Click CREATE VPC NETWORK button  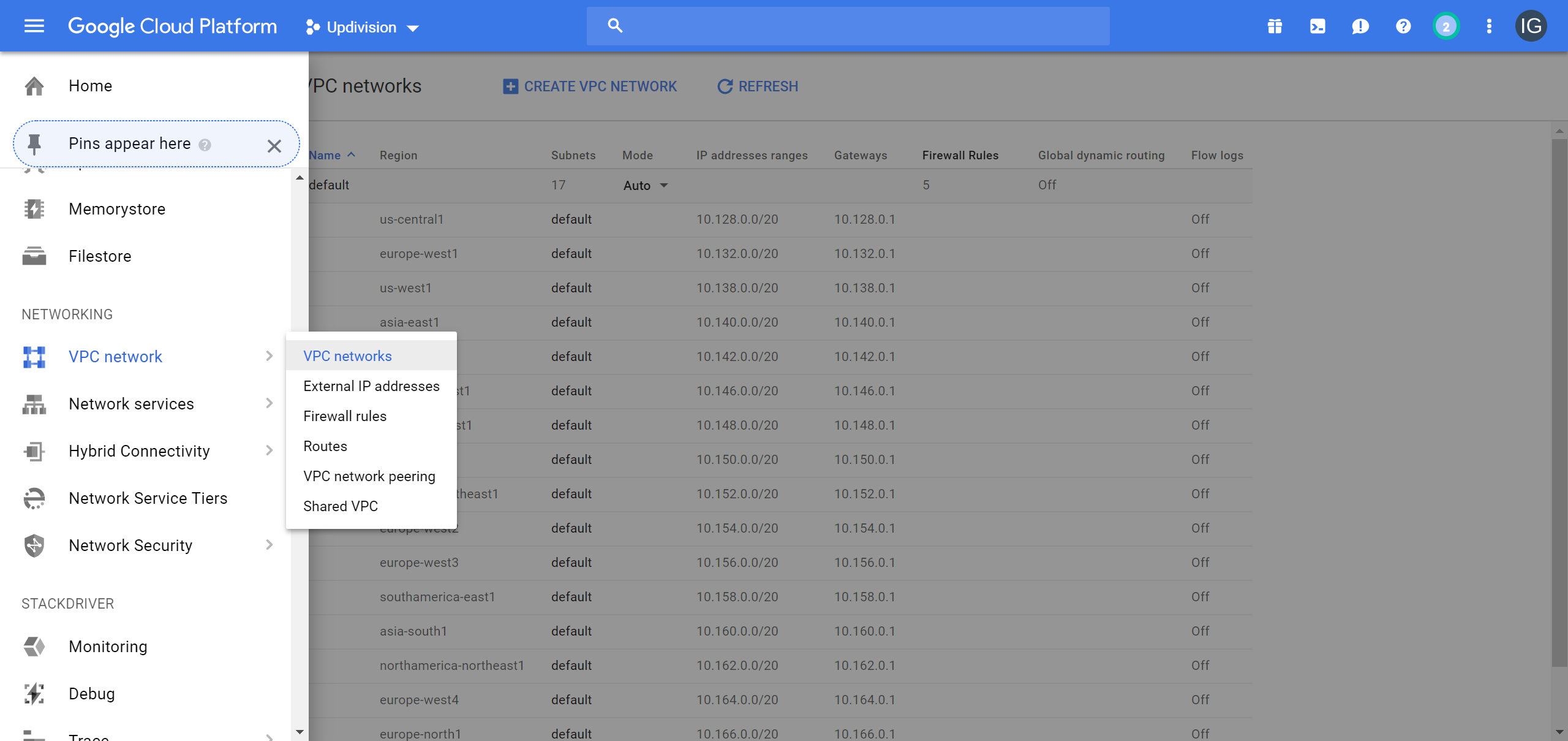[x=590, y=86]
